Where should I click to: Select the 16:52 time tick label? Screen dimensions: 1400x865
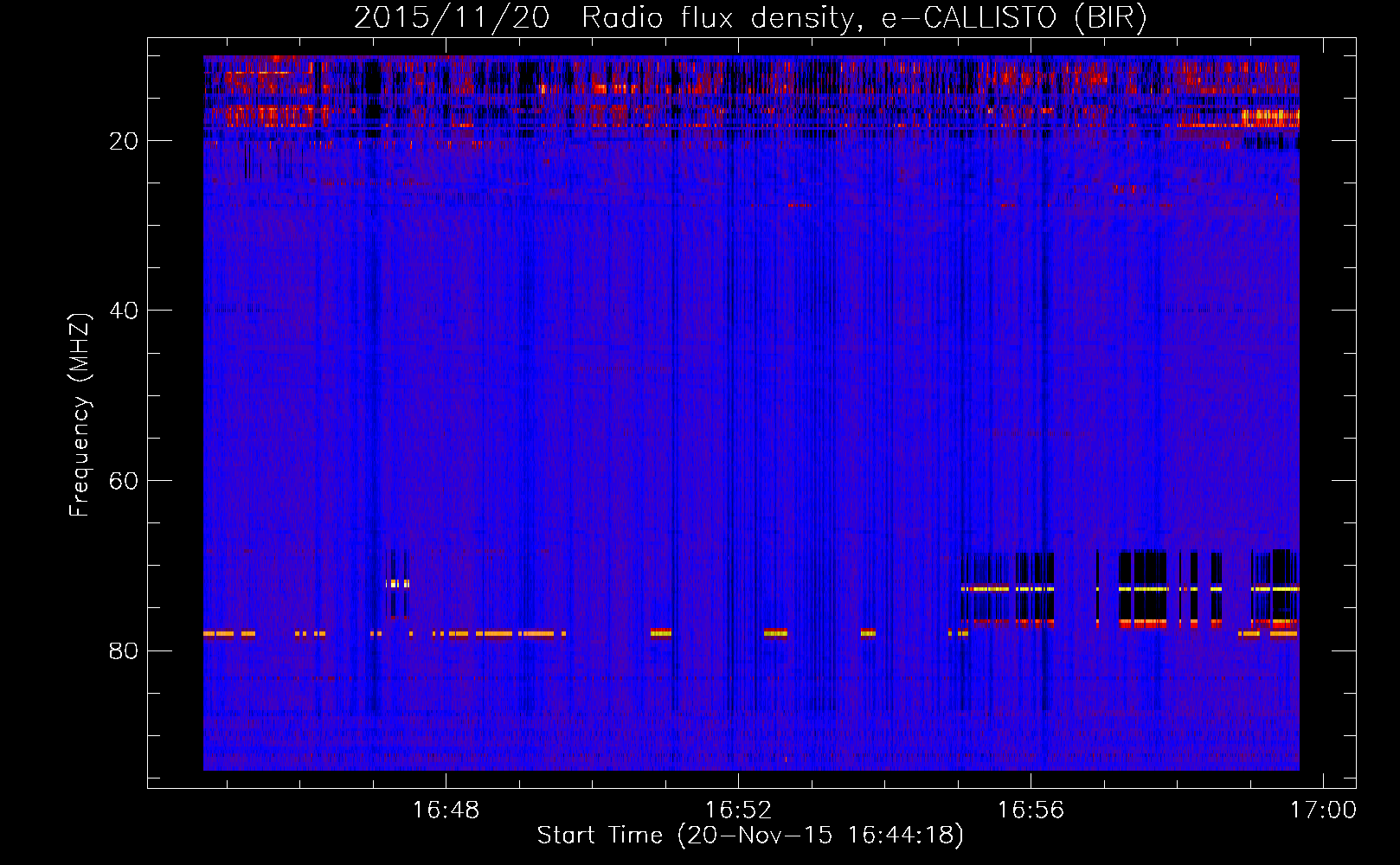pyautogui.click(x=738, y=810)
